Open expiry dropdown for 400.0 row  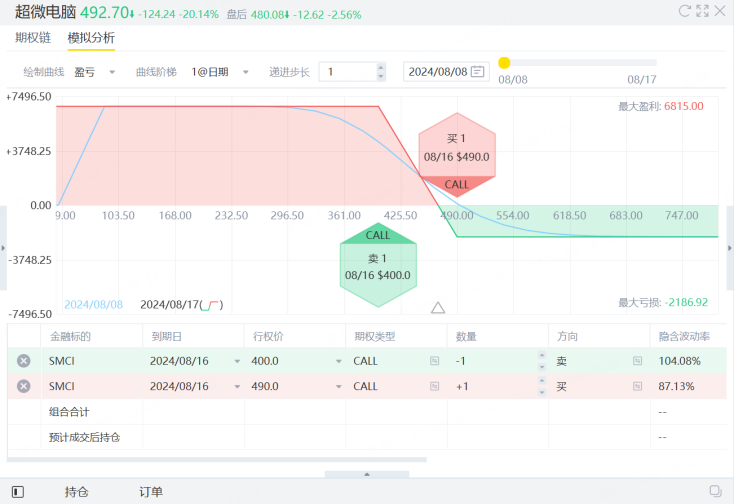click(x=237, y=361)
